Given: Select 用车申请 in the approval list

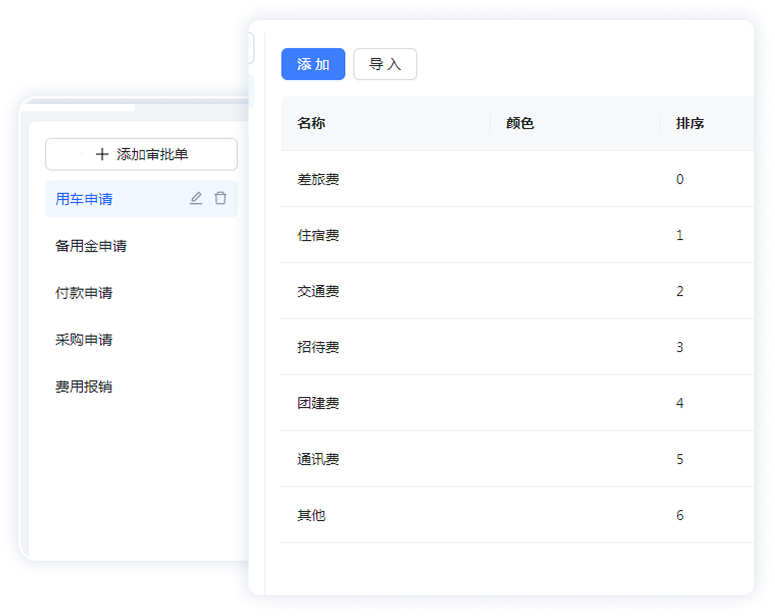Looking at the screenshot, I should pos(84,199).
